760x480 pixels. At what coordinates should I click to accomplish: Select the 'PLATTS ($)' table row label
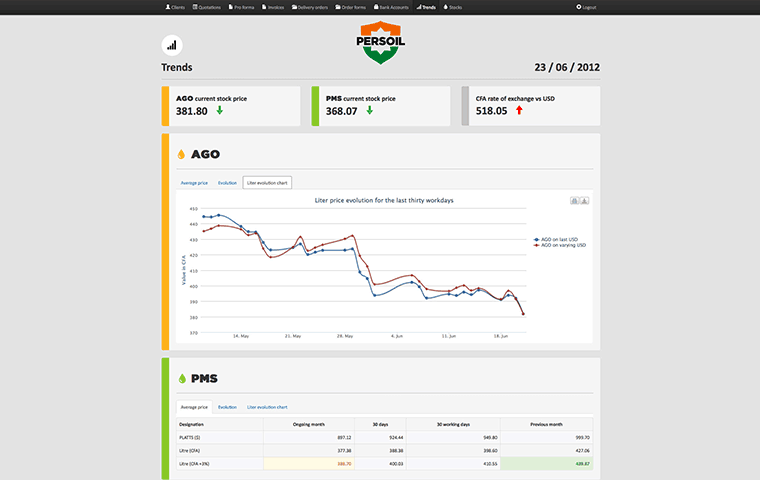(190, 437)
